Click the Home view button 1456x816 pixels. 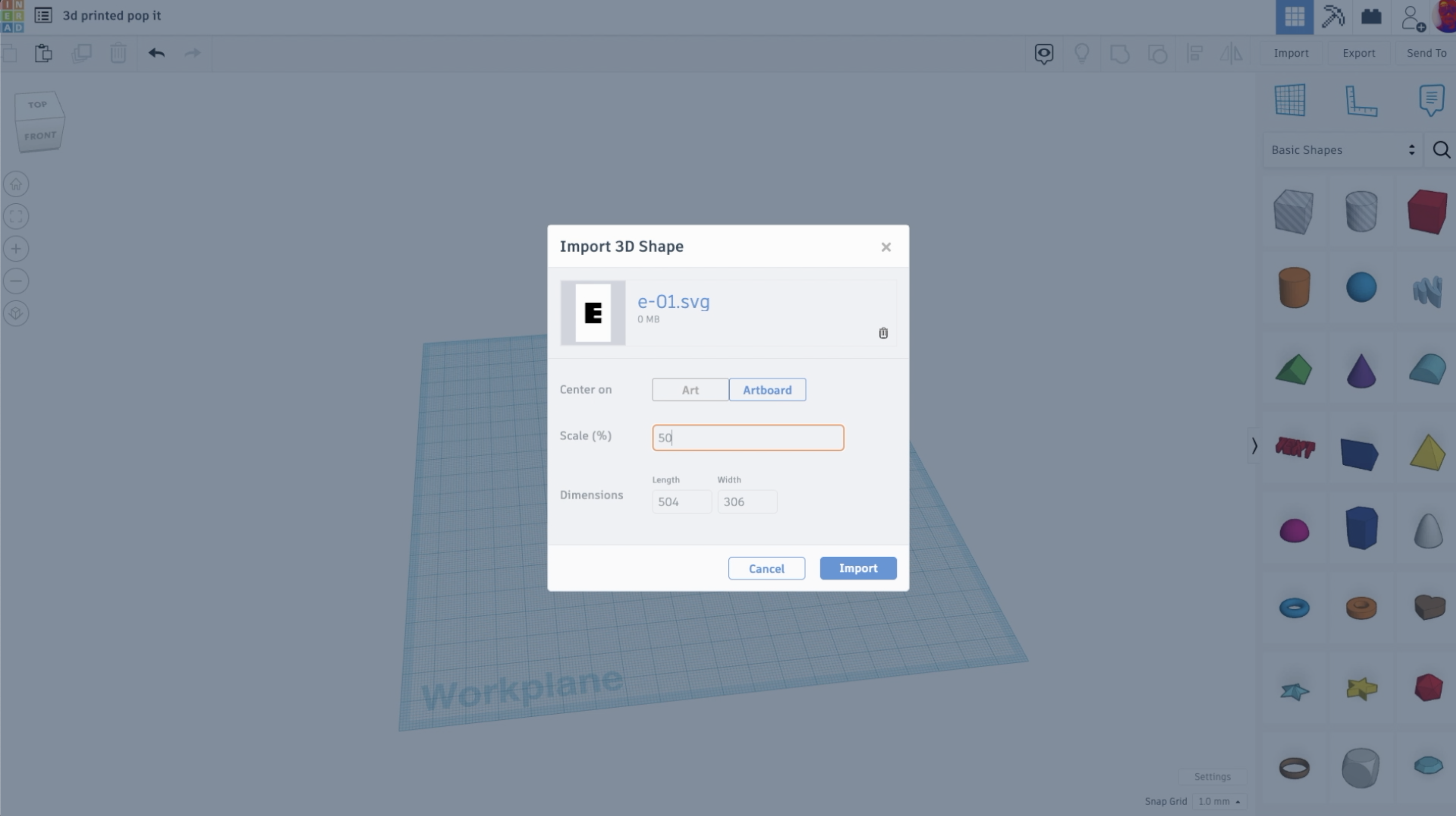coord(16,184)
